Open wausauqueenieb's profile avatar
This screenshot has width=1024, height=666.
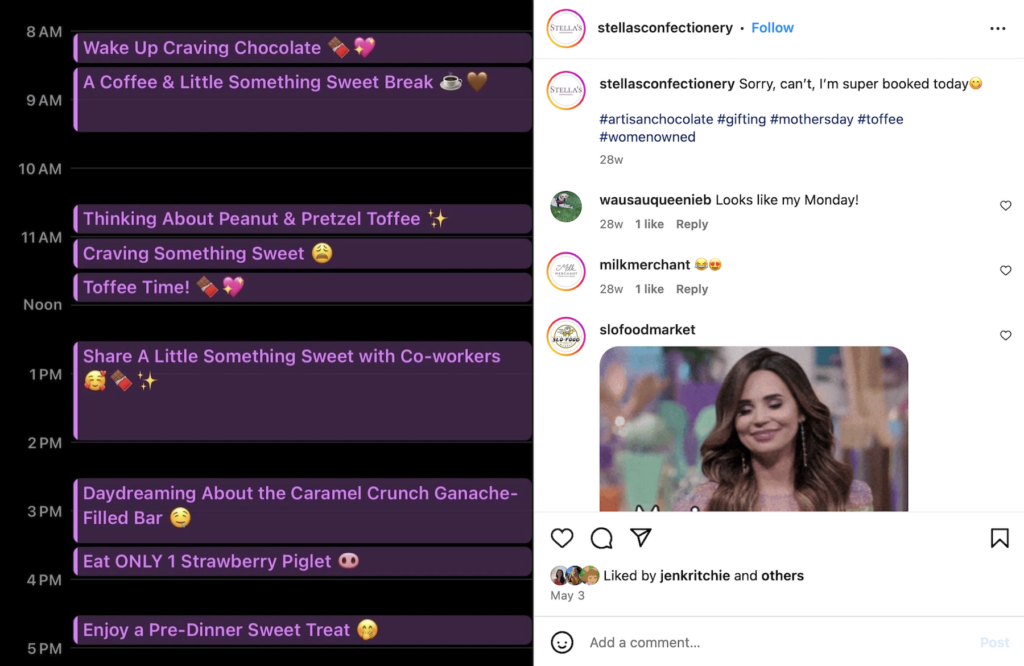point(566,207)
